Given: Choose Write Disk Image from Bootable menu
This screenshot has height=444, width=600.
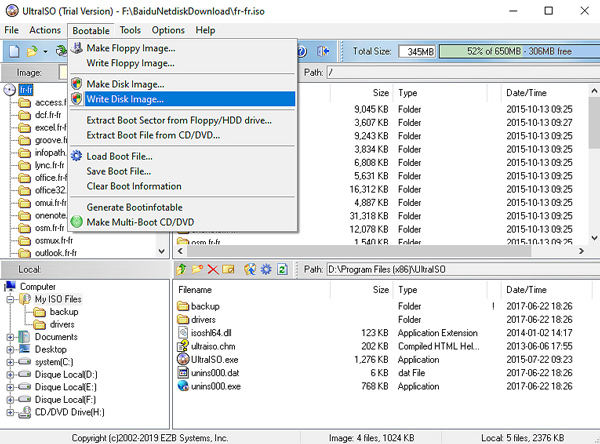Looking at the screenshot, I should (124, 99).
